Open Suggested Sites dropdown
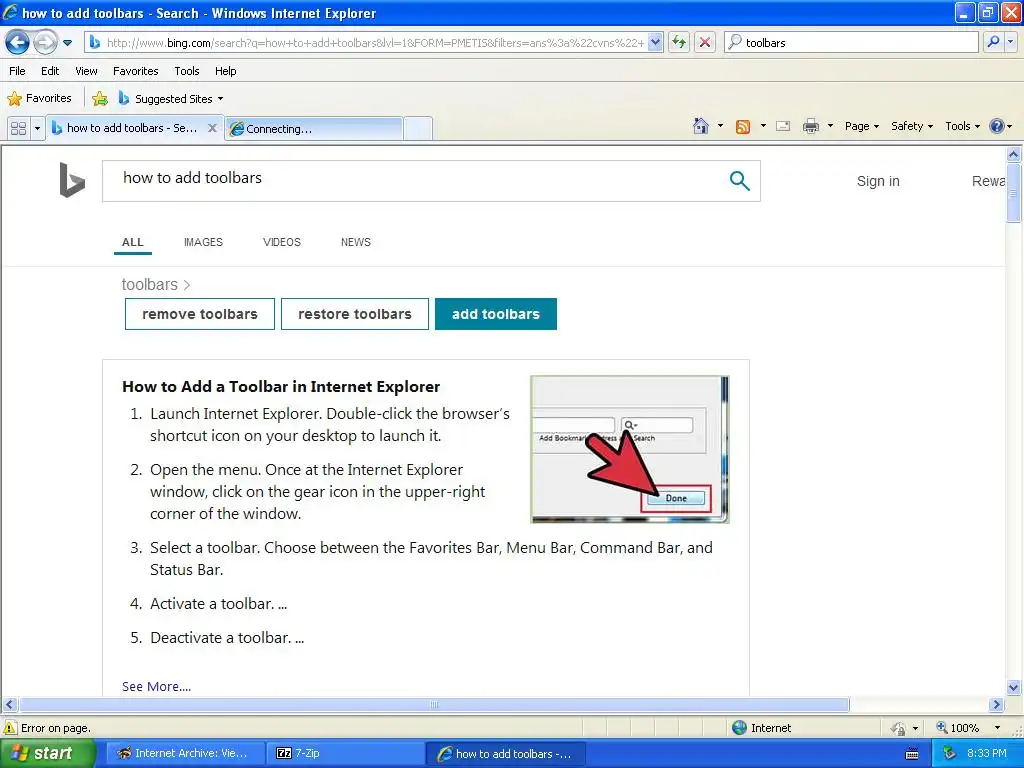 click(x=171, y=99)
